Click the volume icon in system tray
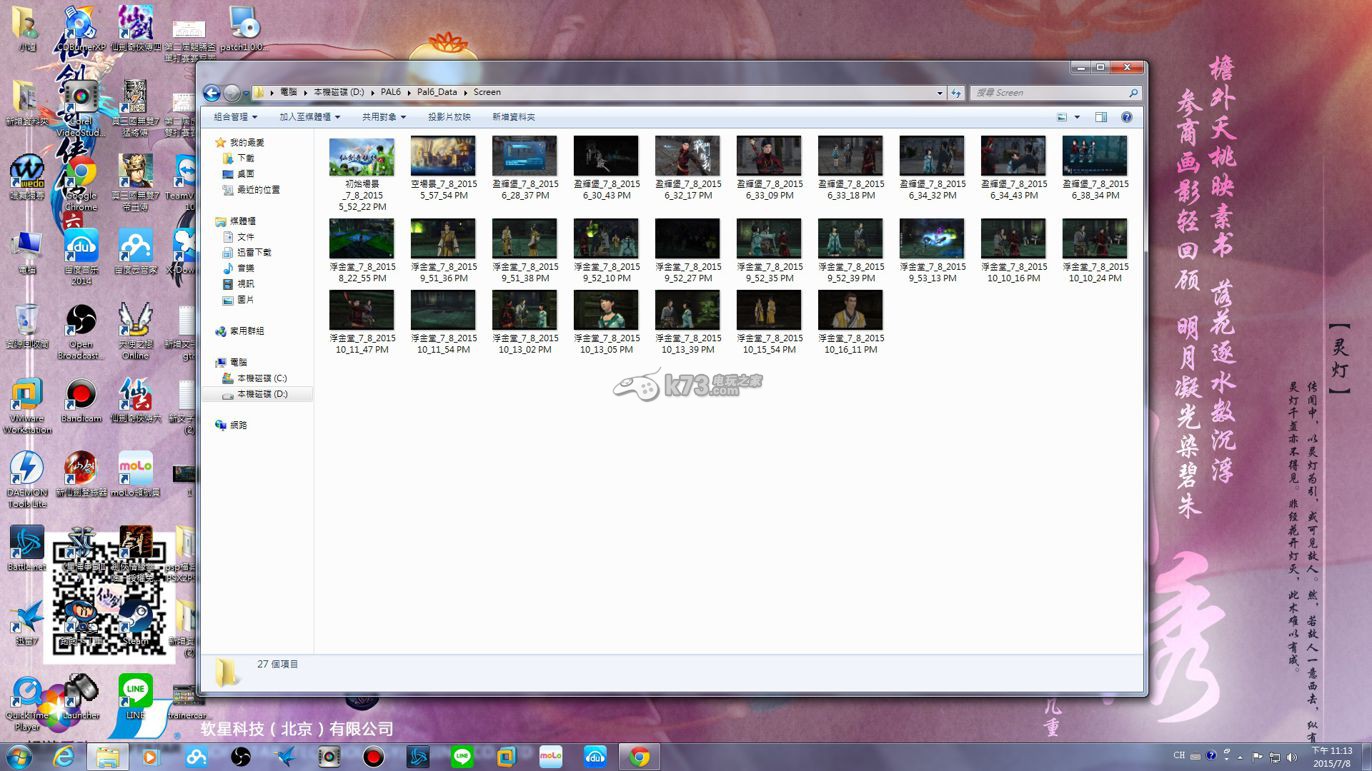The width and height of the screenshot is (1372, 771). tap(1291, 757)
